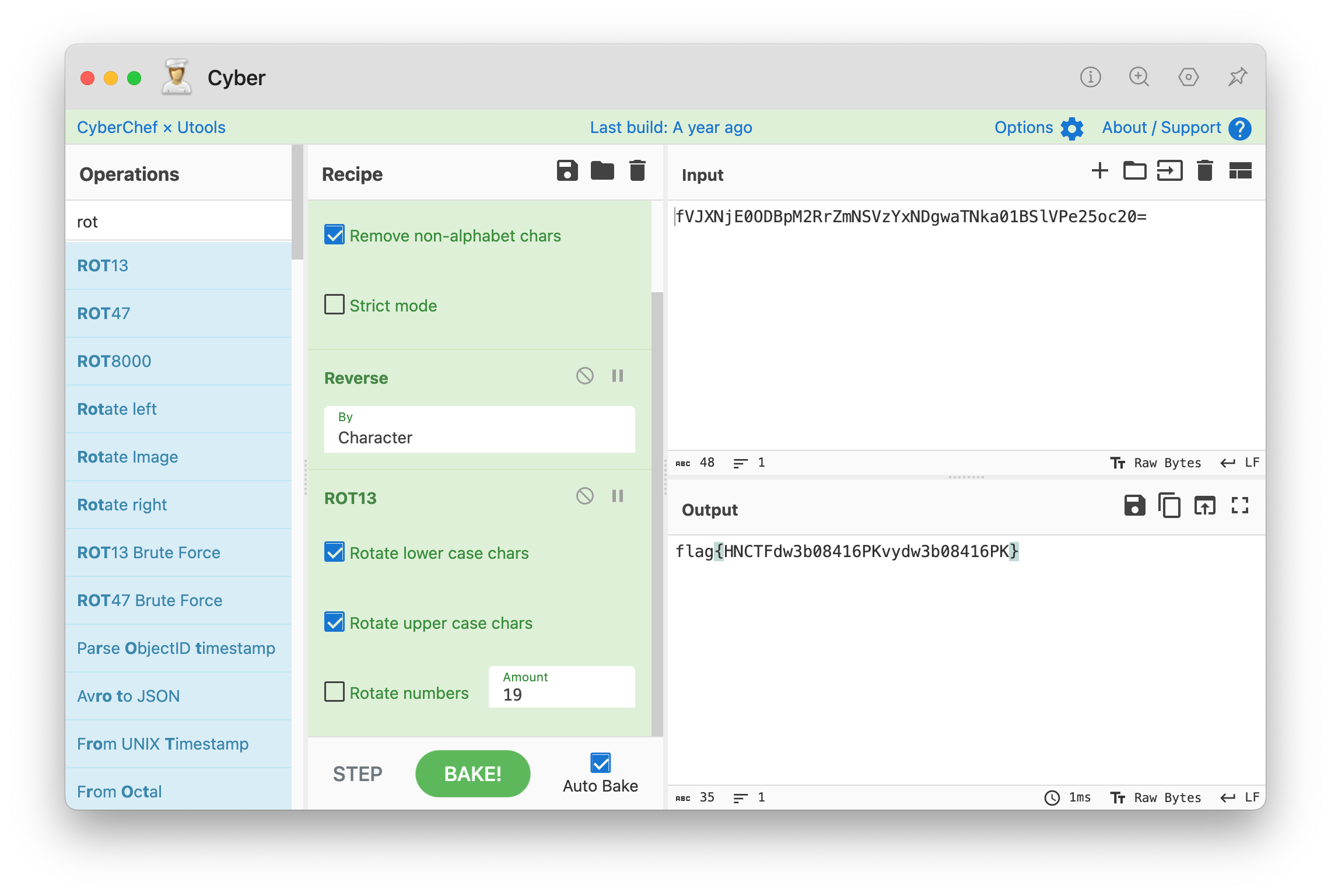This screenshot has width=1331, height=896.
Task: Select ROT47 operation
Action: 178,313
